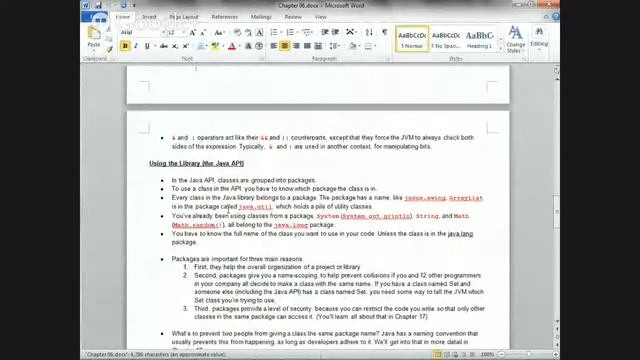The height and width of the screenshot is (360, 640).
Task: Click the 100% zoom level button
Action: coord(487,355)
